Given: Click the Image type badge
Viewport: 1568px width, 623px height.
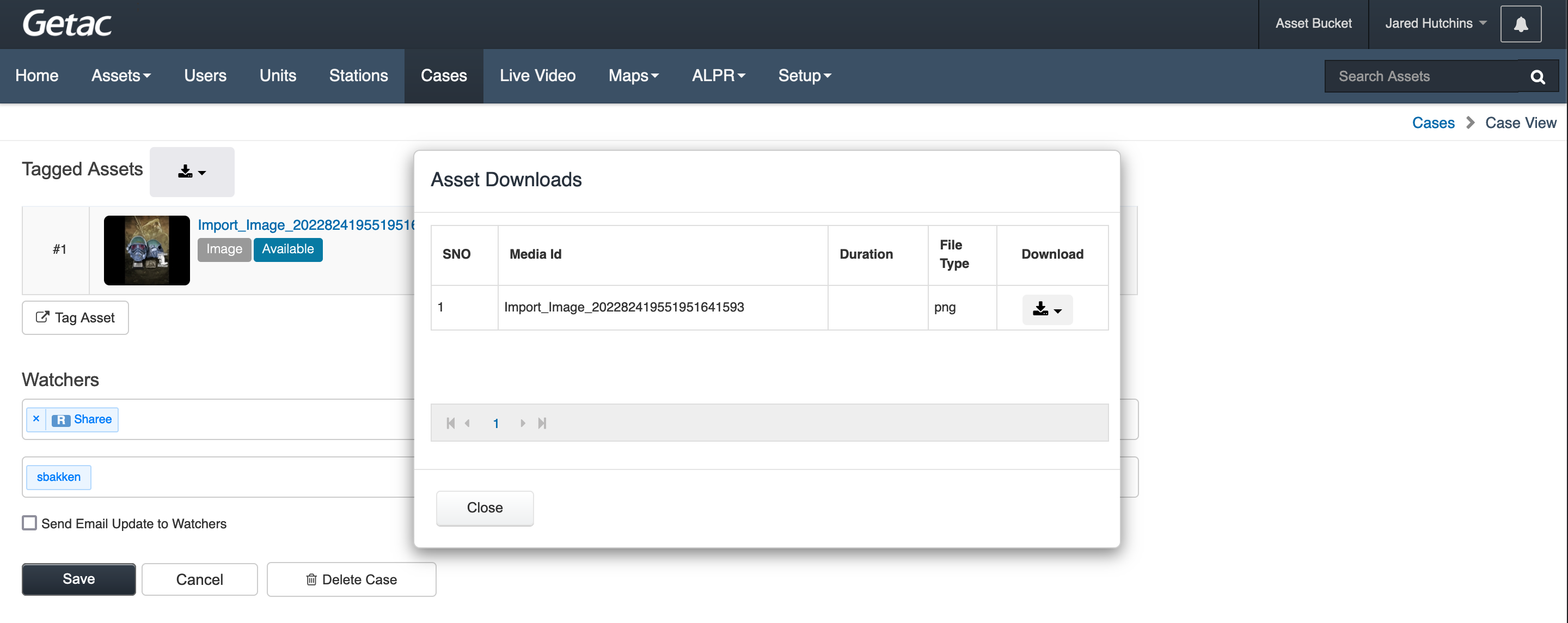Looking at the screenshot, I should coord(224,249).
